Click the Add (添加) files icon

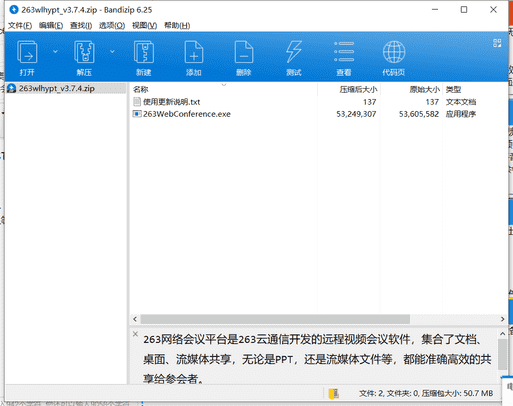(194, 52)
